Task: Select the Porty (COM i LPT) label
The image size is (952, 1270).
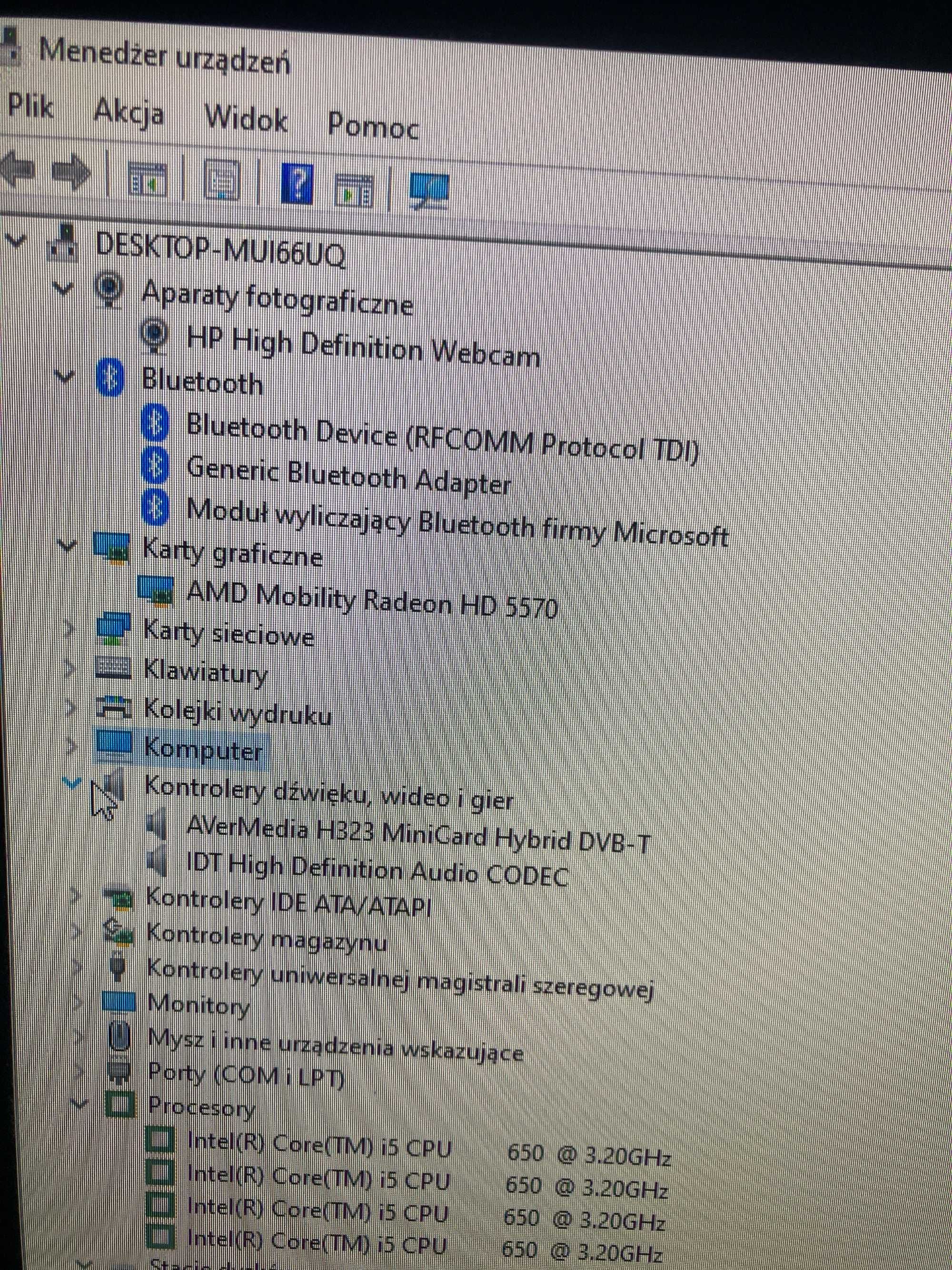Action: pyautogui.click(x=247, y=1075)
